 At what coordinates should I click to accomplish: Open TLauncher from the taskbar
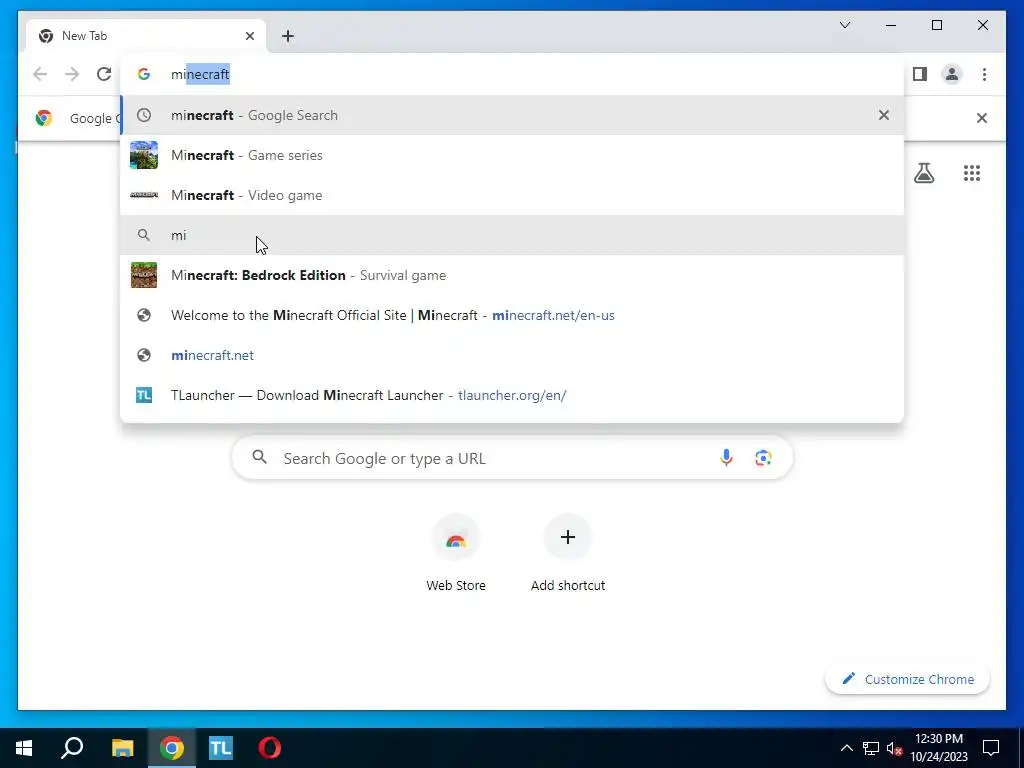tap(221, 748)
